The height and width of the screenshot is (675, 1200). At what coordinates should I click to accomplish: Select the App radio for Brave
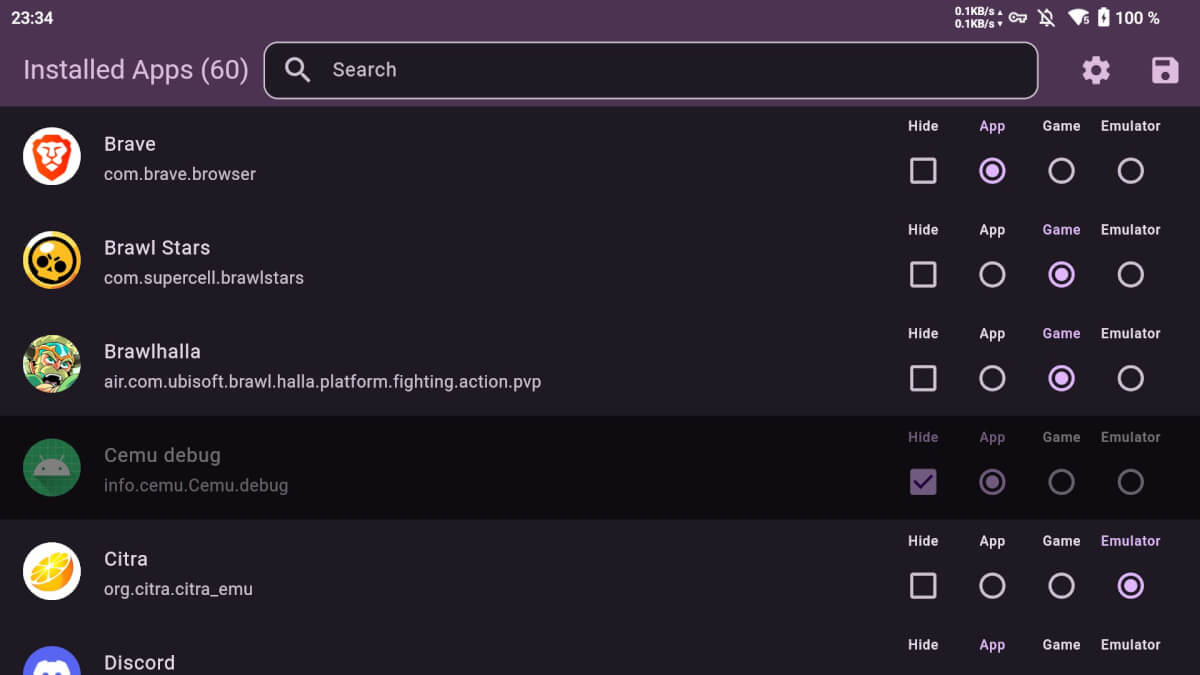[992, 171]
